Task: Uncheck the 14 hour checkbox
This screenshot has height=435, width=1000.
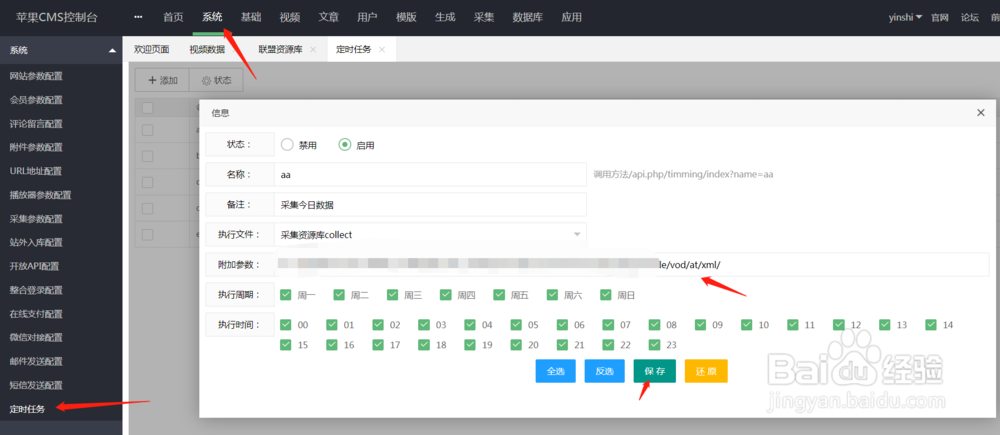Action: tap(930, 325)
